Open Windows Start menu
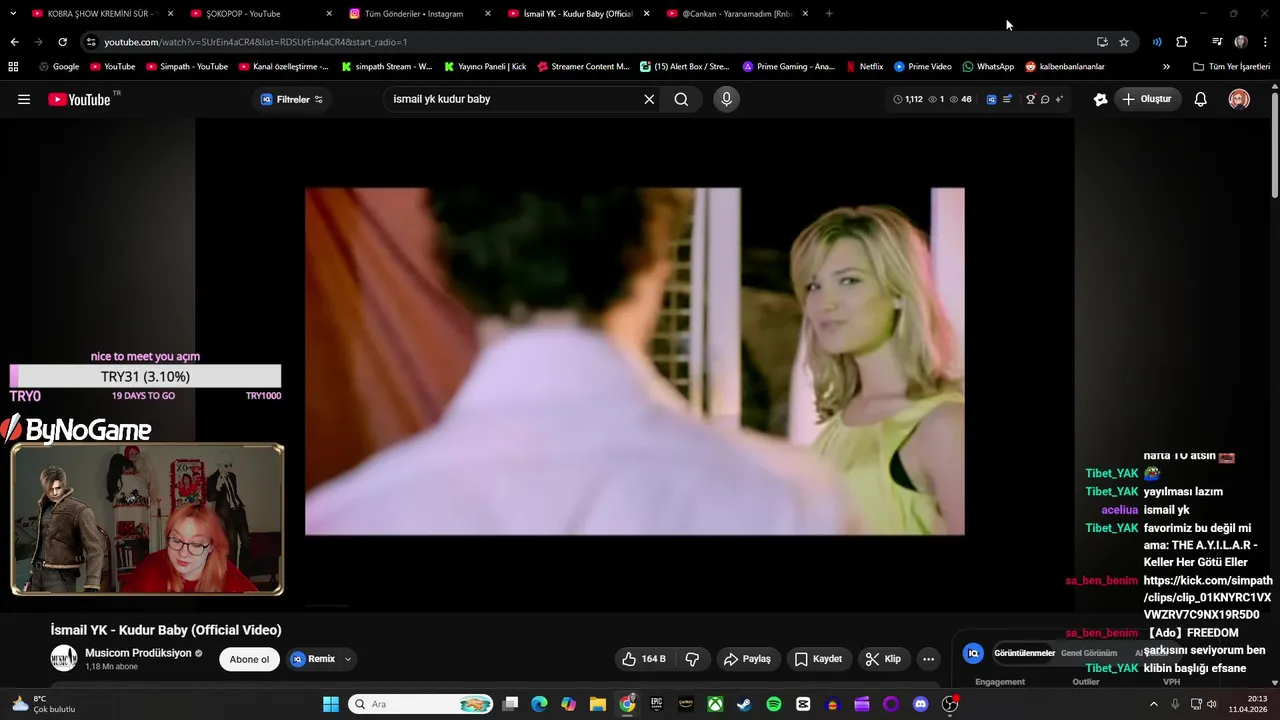Screen dimensions: 1280x720 click(x=331, y=704)
